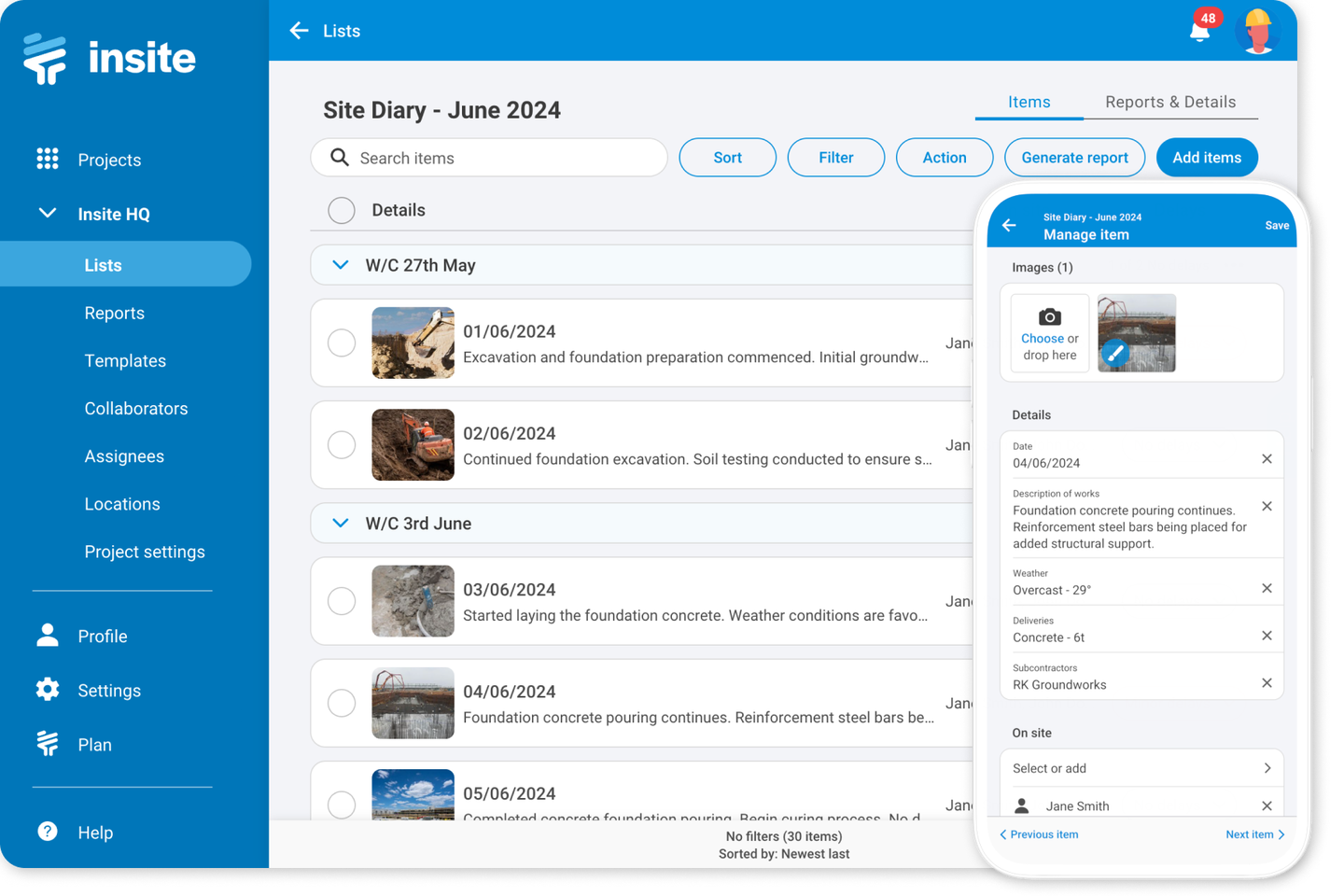This screenshot has width=1344, height=896.
Task: Tick the select-all circle next to Details
Action: (342, 210)
